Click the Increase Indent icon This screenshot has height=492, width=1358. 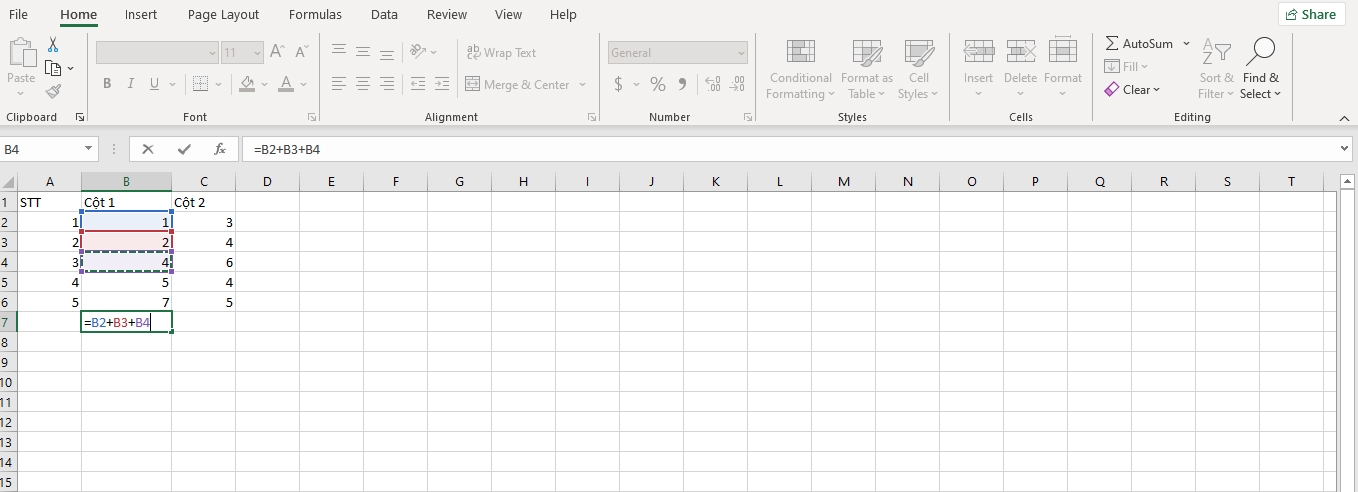click(442, 84)
